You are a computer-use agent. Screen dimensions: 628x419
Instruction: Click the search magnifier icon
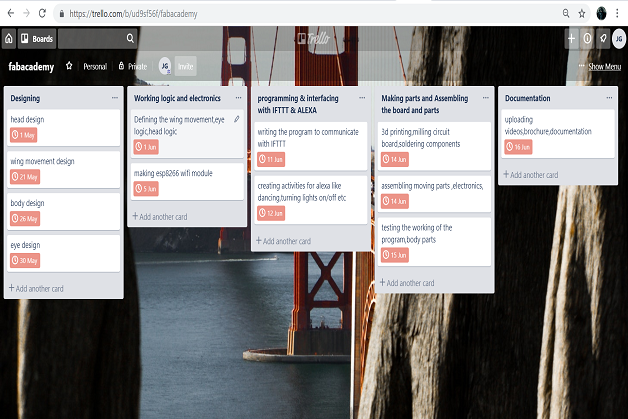(130, 38)
